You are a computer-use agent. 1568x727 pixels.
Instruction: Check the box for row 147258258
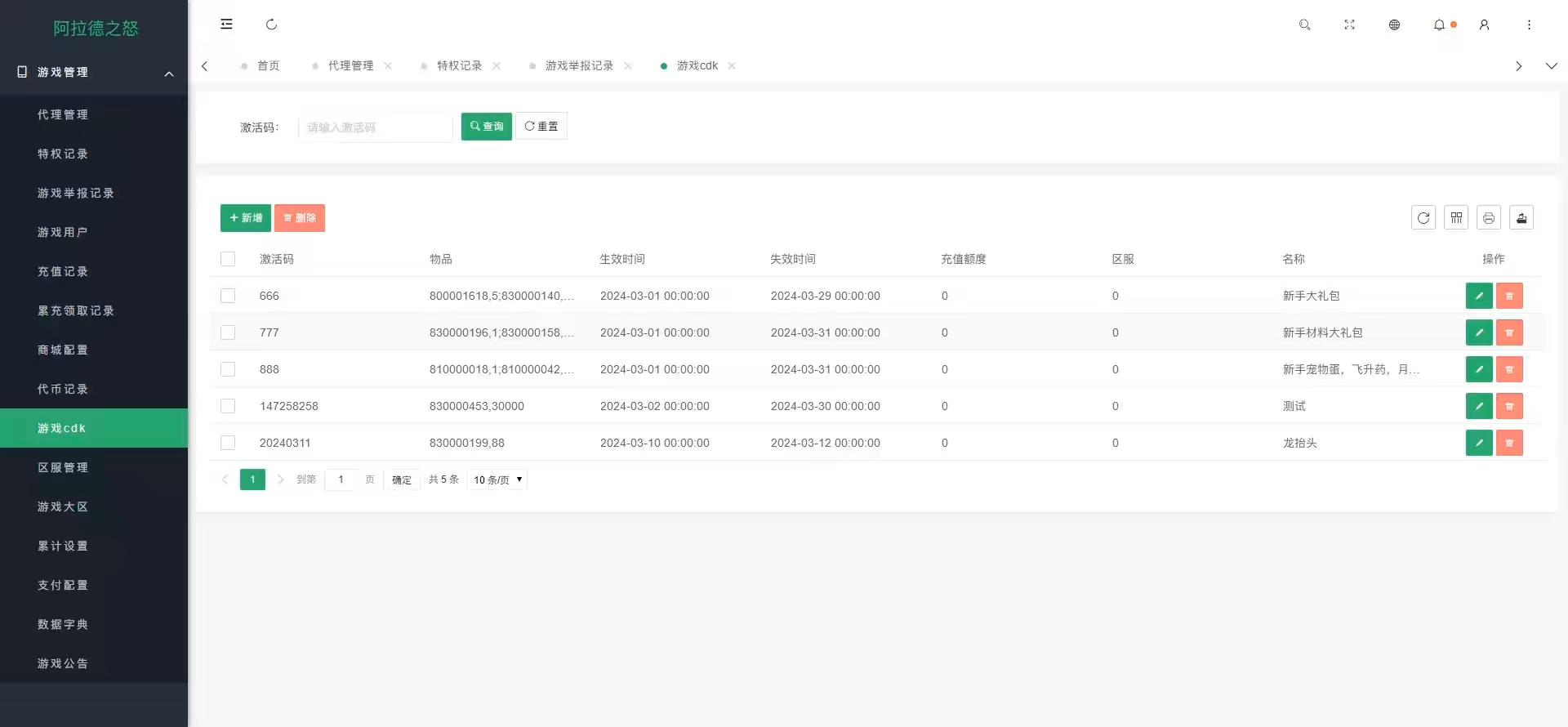point(228,406)
